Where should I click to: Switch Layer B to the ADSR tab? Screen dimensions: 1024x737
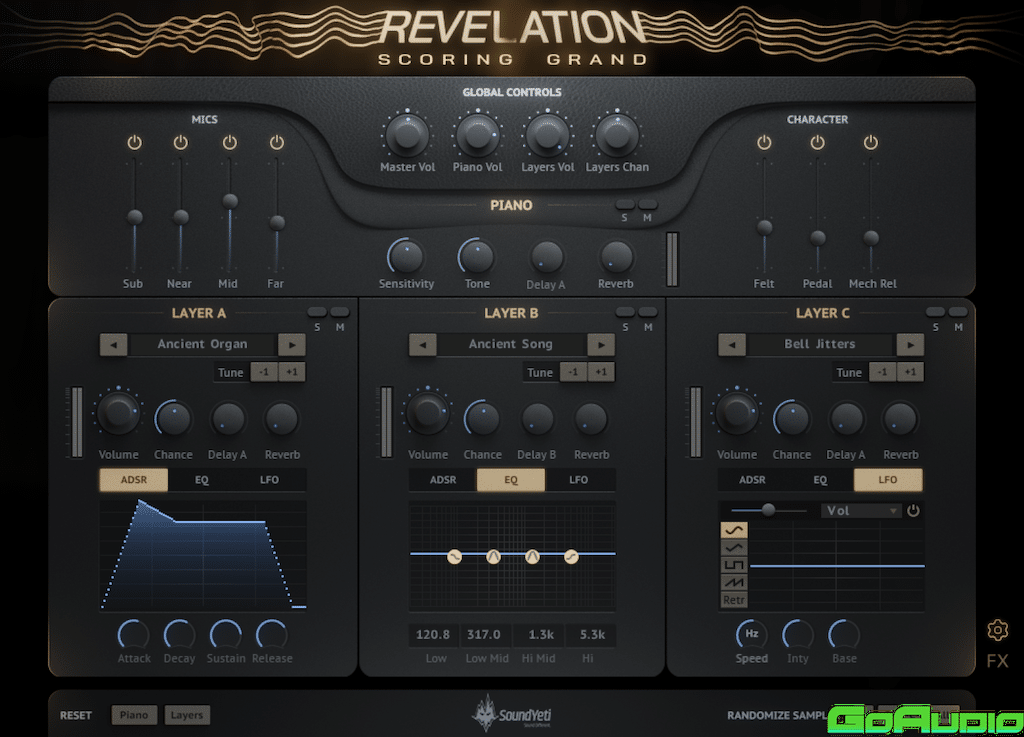[x=443, y=480]
